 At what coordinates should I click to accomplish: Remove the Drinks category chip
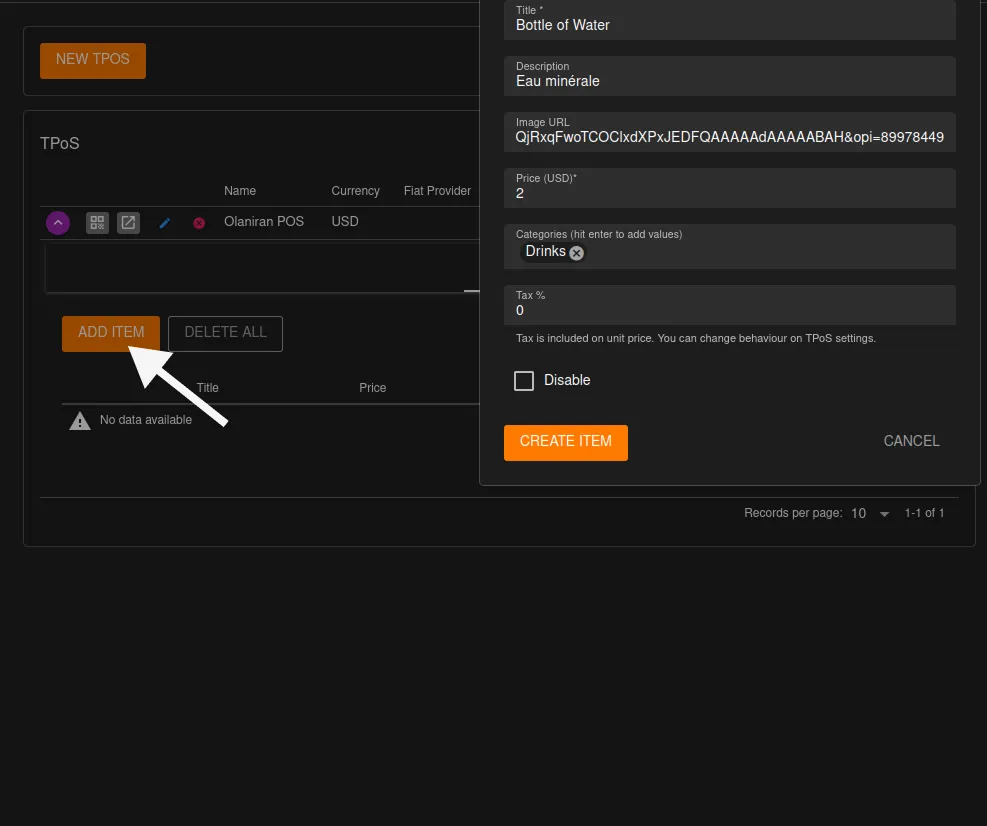[577, 253]
